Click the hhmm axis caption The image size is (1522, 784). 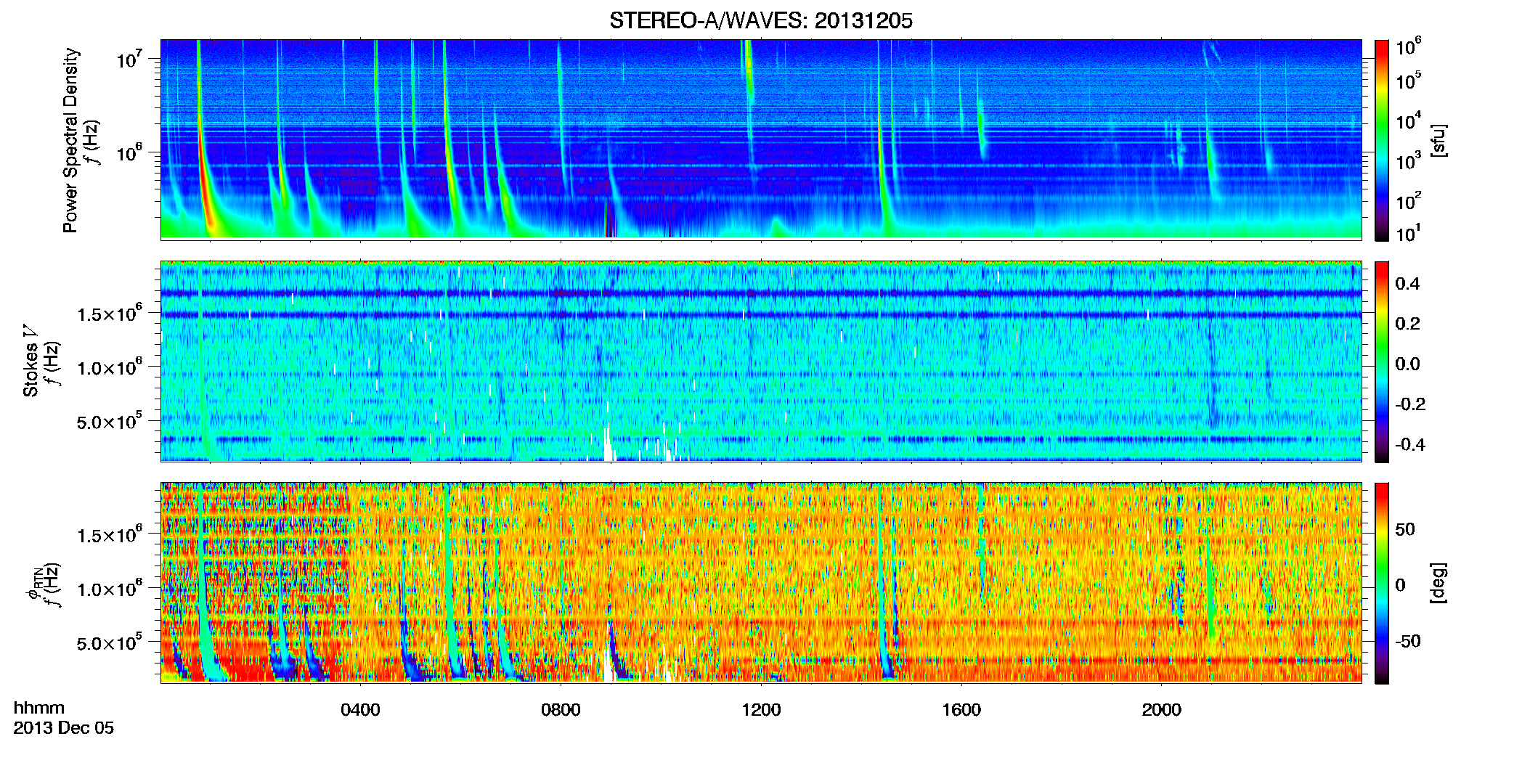tap(39, 709)
